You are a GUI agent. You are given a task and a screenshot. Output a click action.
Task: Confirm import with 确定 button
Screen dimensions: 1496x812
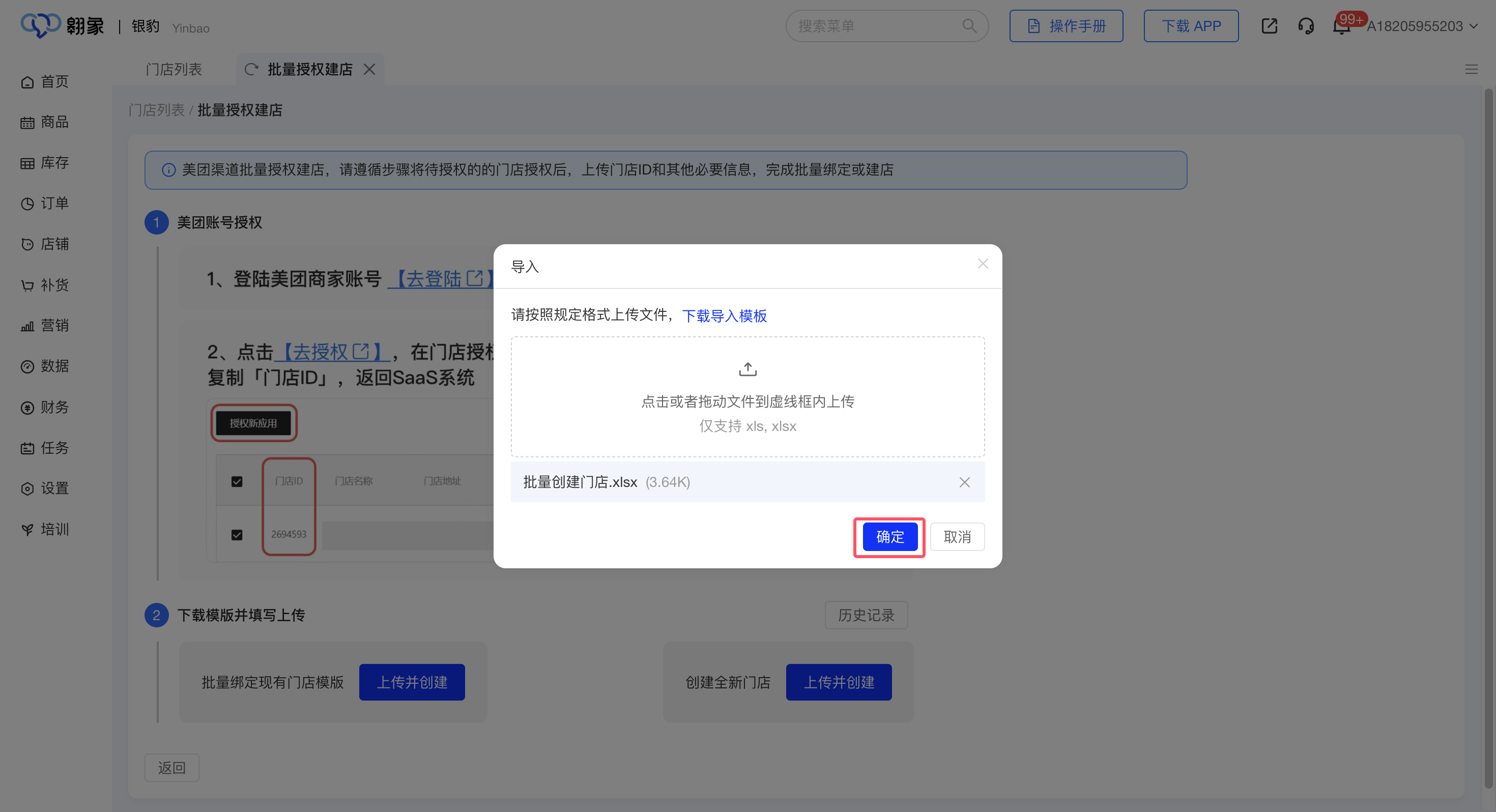889,537
